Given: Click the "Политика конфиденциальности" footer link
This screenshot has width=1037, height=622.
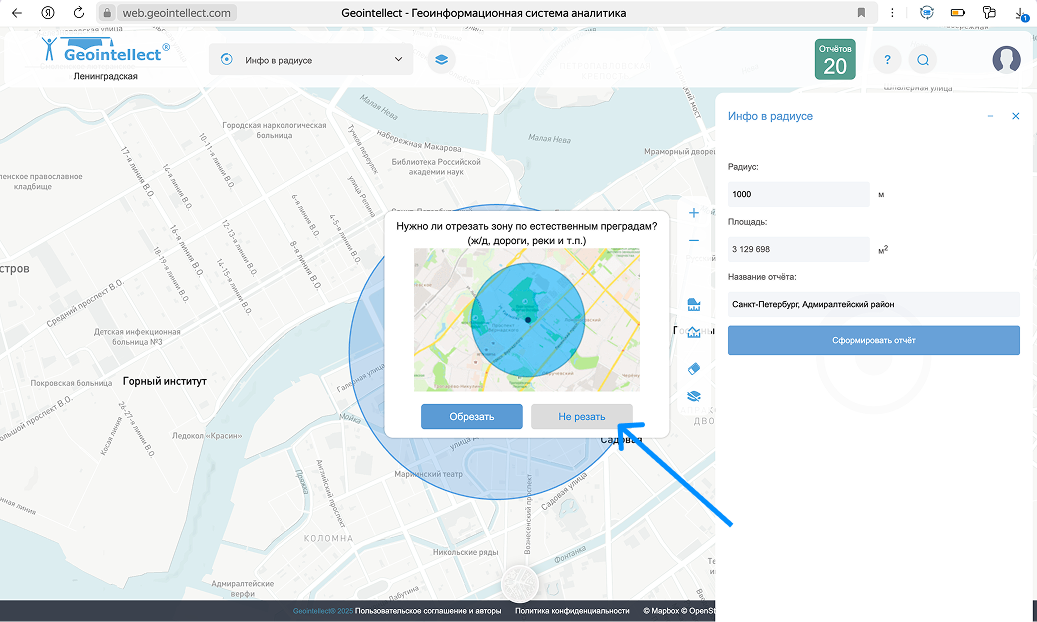Looking at the screenshot, I should [x=571, y=611].
